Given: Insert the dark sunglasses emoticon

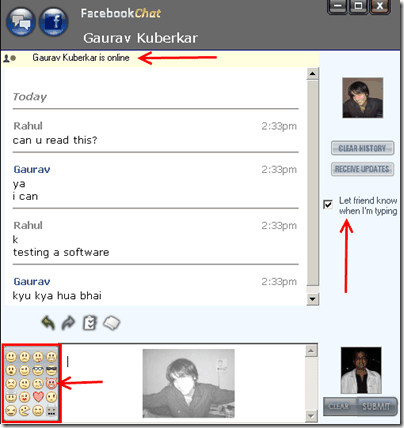Looking at the screenshot, I should tap(51, 370).
